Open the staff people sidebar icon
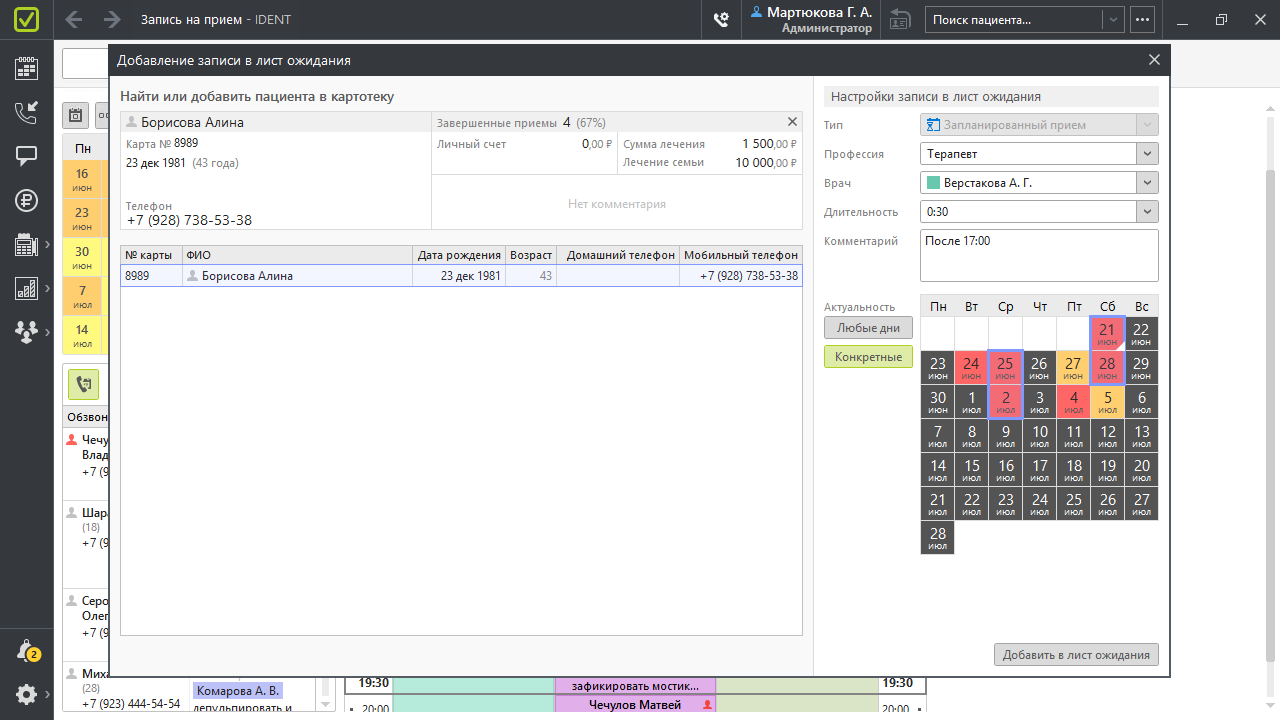1280x720 pixels. point(26,332)
